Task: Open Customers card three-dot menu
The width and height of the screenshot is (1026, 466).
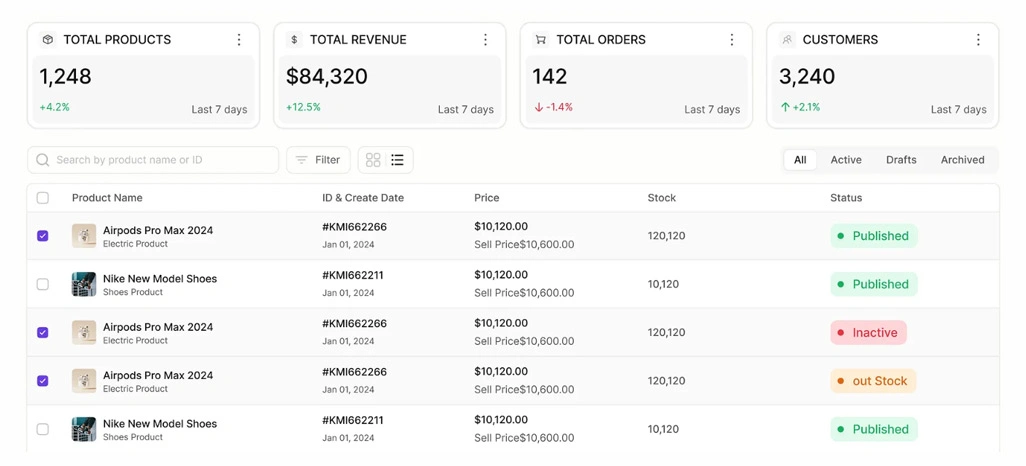Action: pos(978,40)
